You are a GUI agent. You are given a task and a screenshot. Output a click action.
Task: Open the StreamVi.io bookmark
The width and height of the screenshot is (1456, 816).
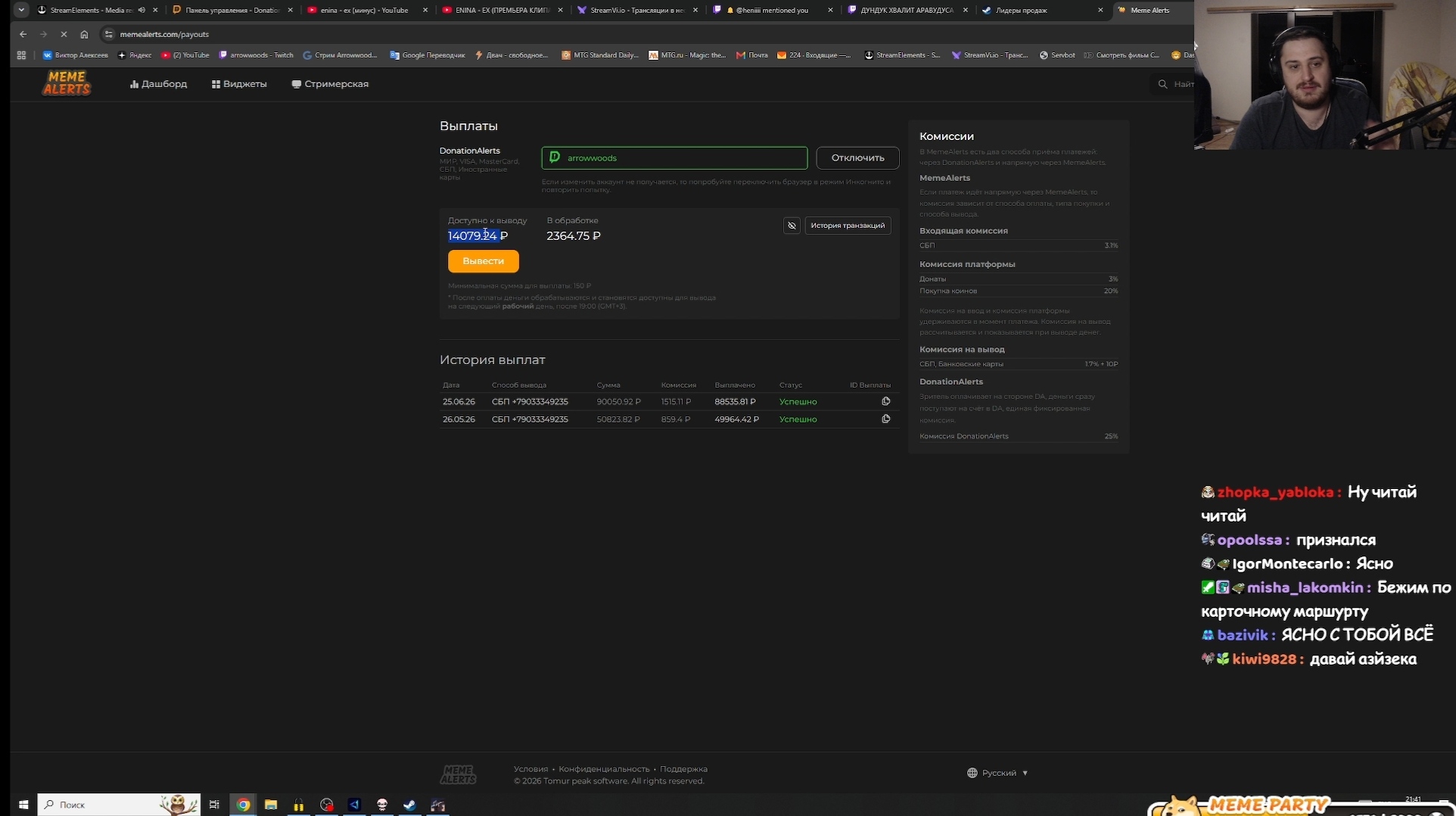tap(990, 55)
